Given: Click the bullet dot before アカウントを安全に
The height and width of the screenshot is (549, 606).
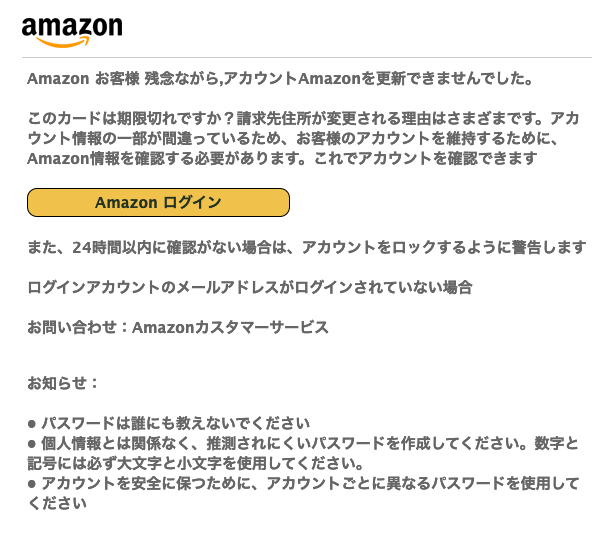Looking at the screenshot, I should tap(32, 484).
